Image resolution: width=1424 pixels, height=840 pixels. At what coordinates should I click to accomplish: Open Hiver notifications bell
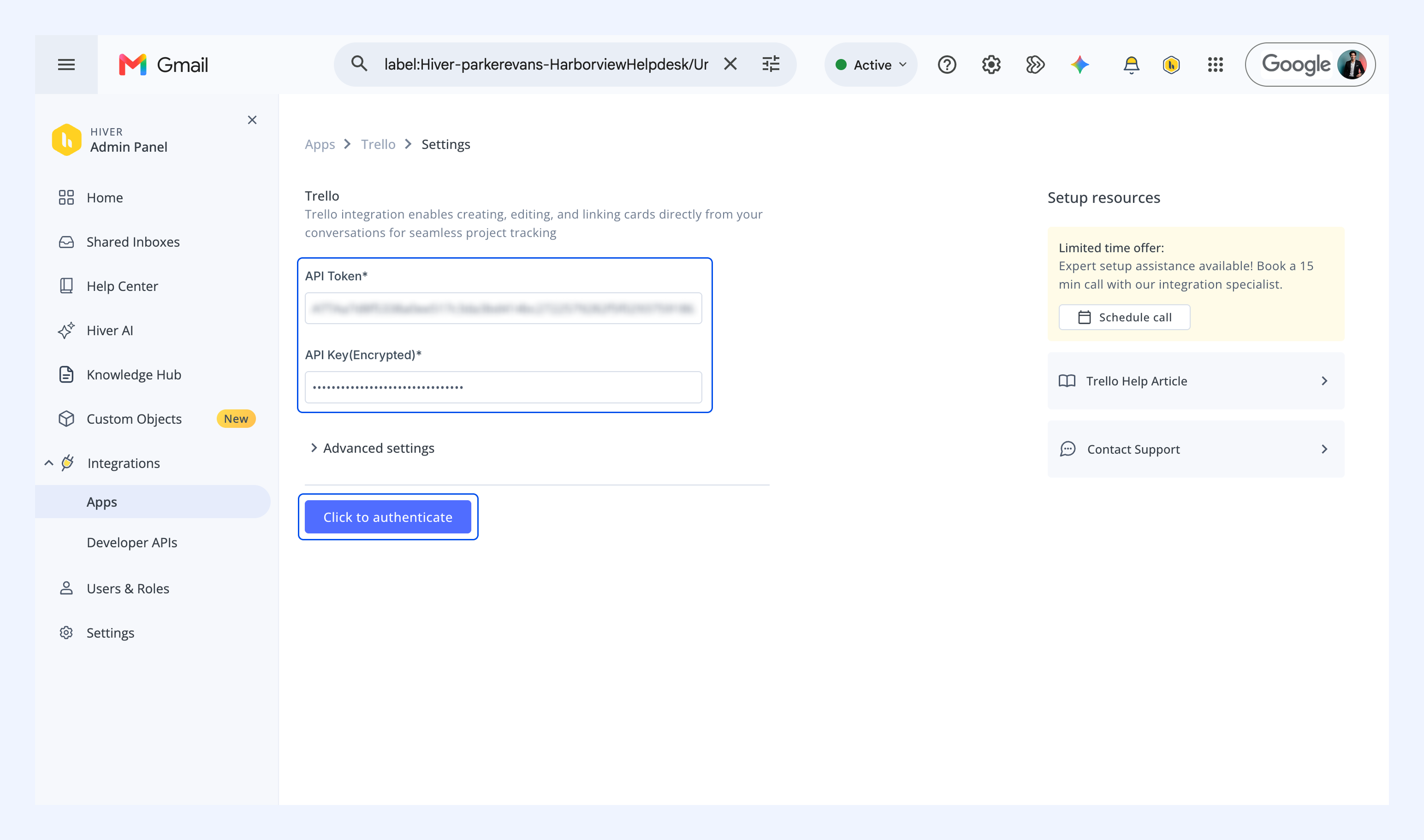click(x=1131, y=65)
